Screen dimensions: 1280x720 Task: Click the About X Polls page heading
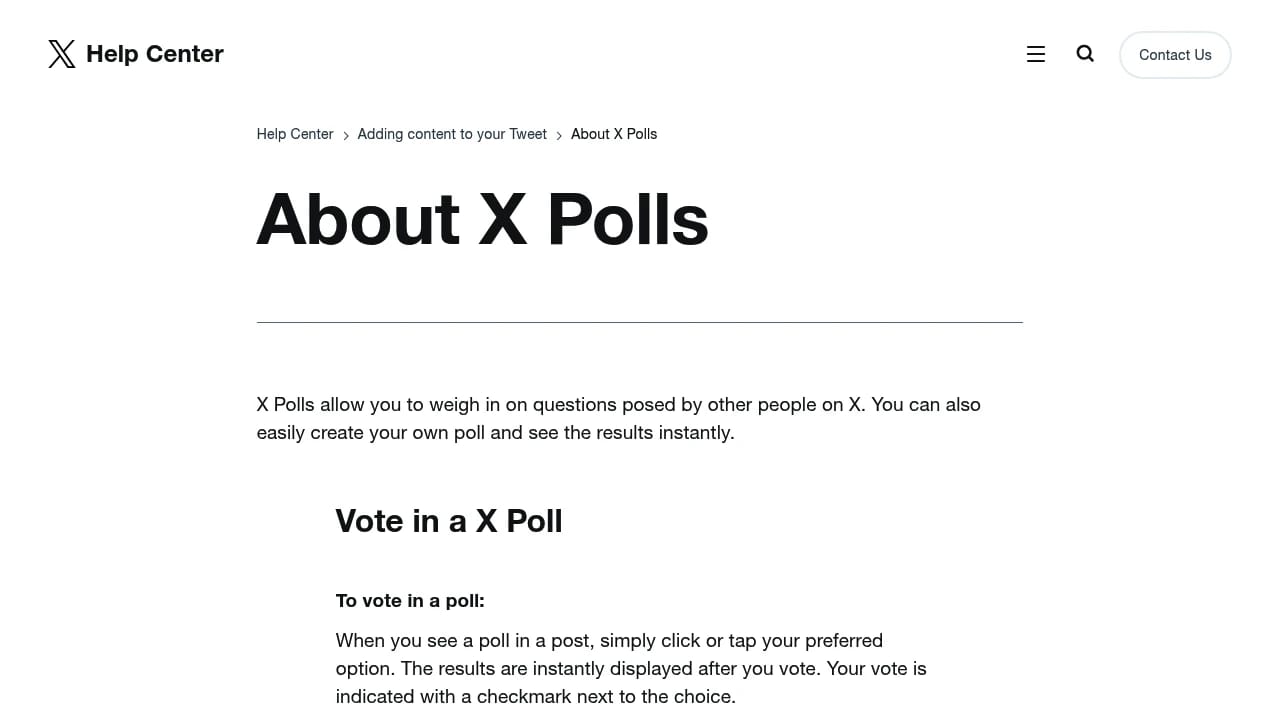(x=482, y=220)
